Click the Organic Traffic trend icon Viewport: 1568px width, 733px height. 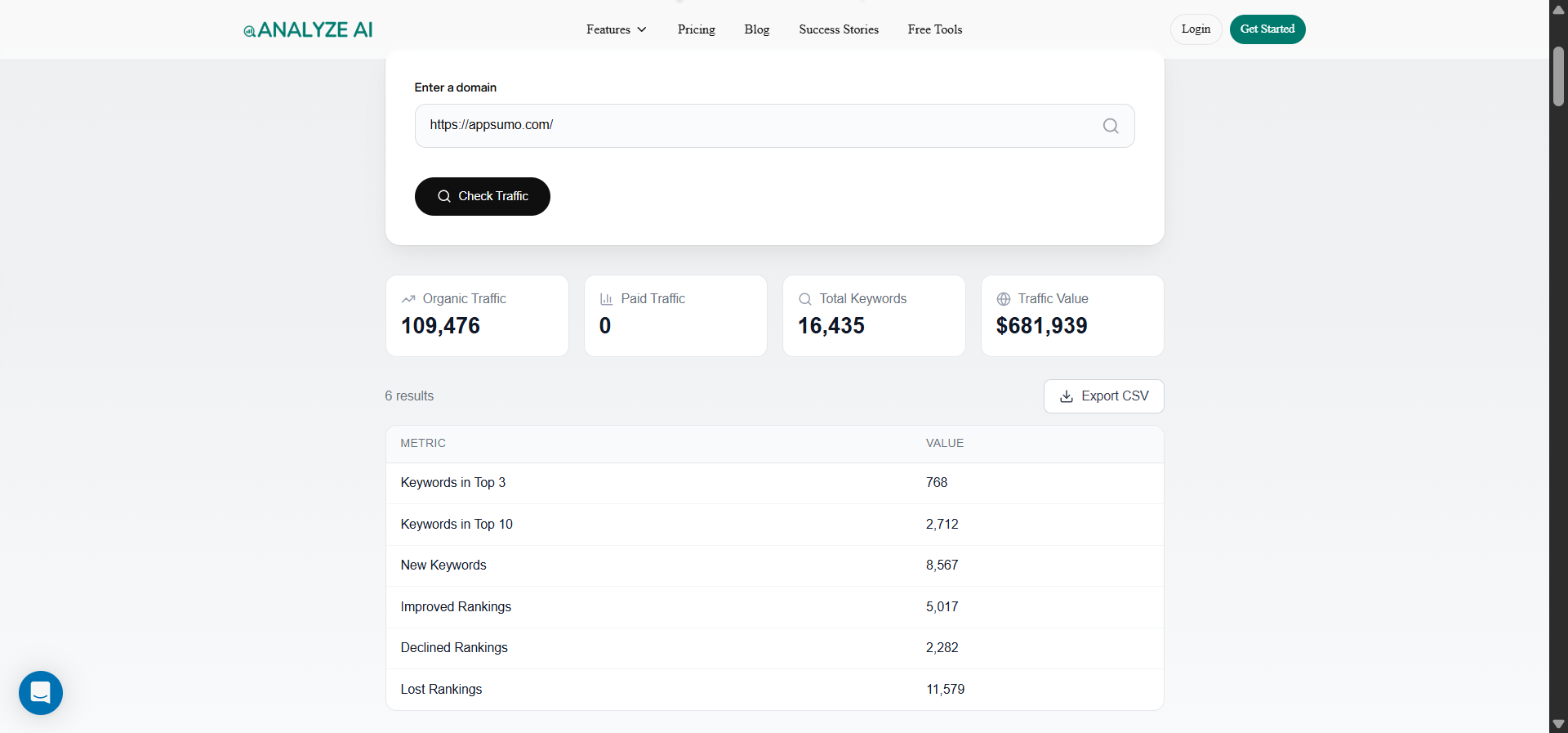408,299
